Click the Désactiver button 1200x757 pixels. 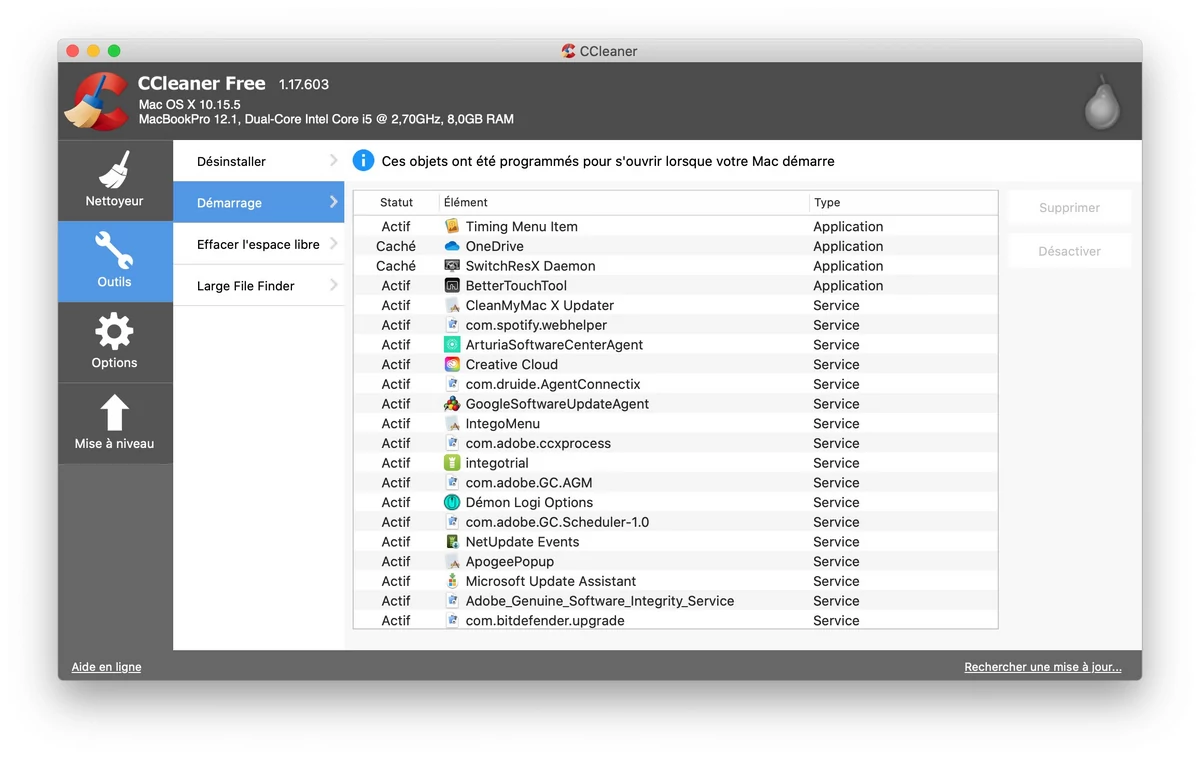[1069, 251]
